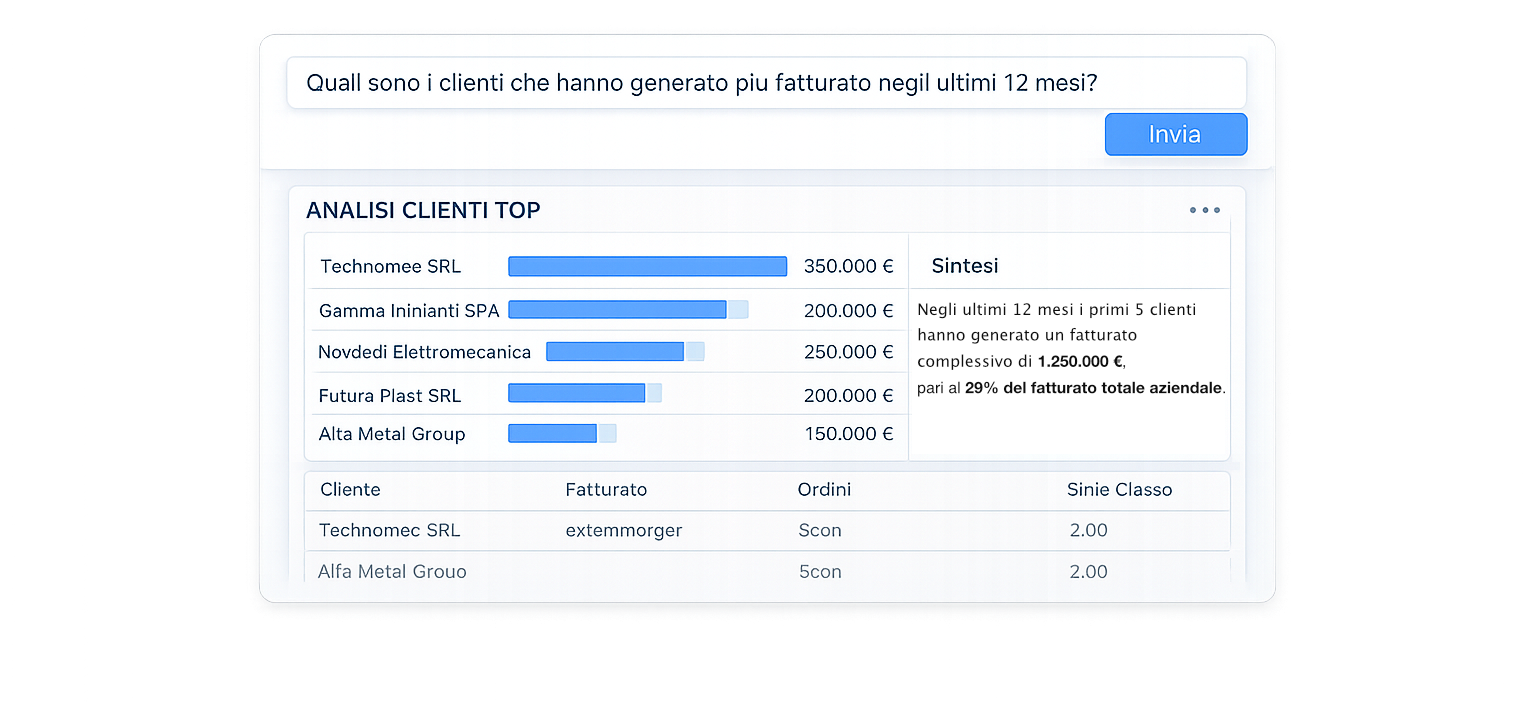This screenshot has height=702, width=1536.
Task: Sort by the Sinie Classo column header
Action: [x=1119, y=490]
